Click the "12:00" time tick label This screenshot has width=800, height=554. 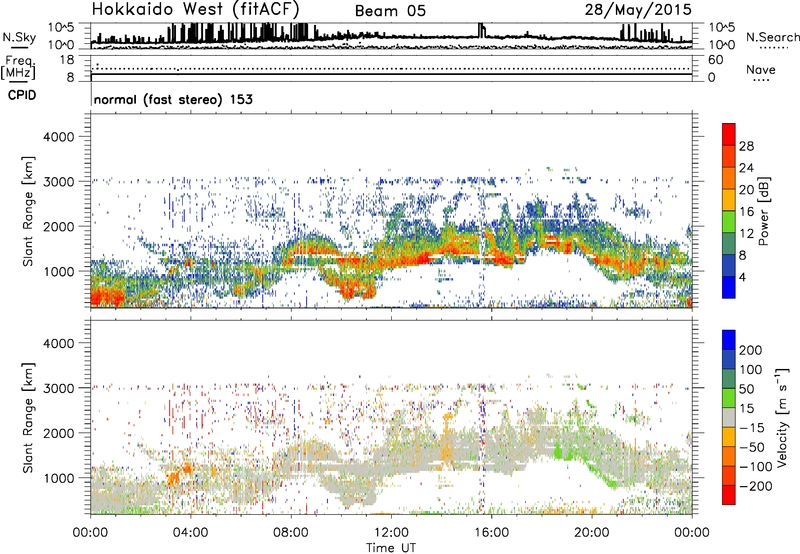(x=391, y=533)
